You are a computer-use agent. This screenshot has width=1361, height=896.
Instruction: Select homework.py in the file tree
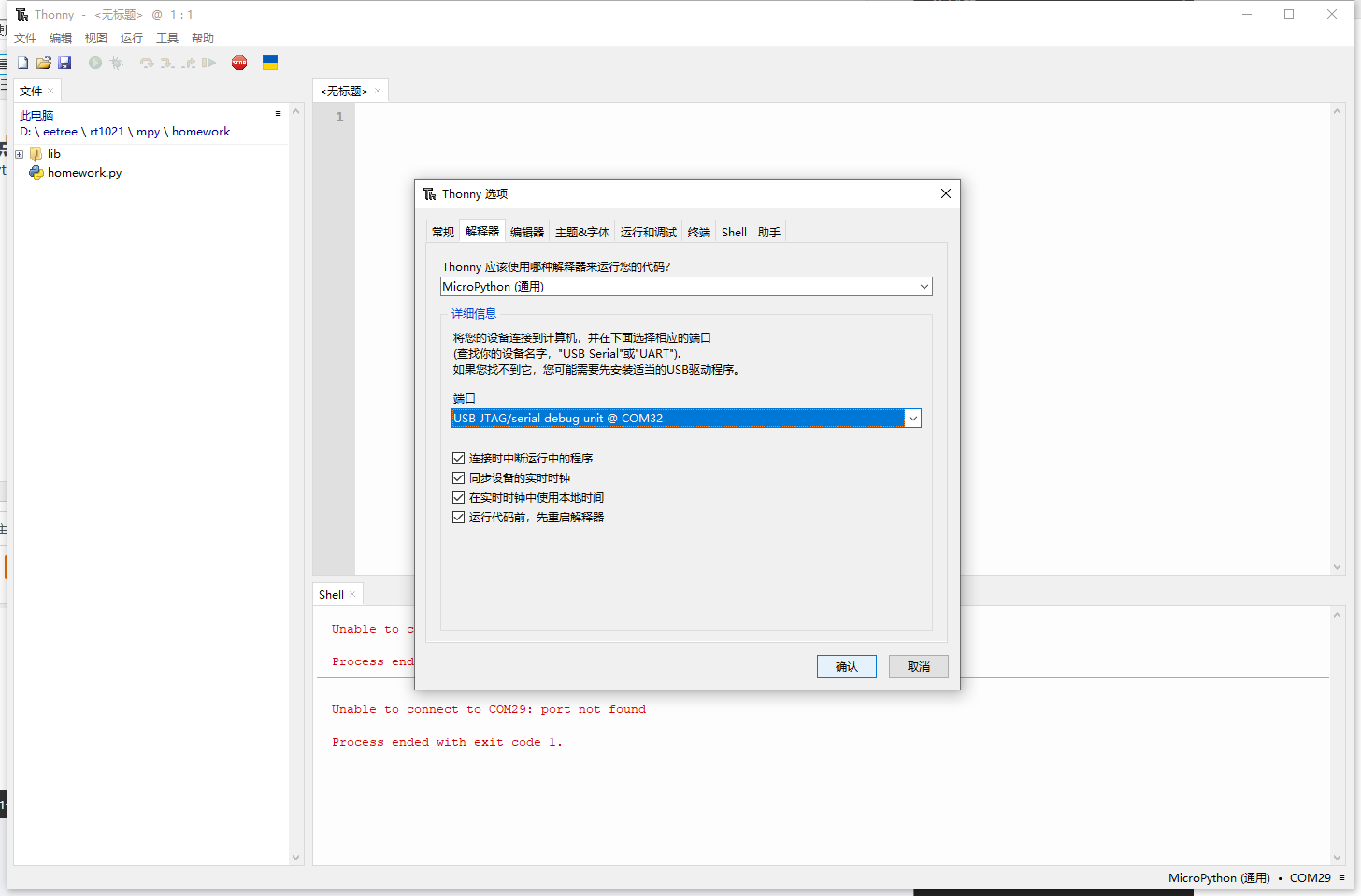click(x=85, y=173)
